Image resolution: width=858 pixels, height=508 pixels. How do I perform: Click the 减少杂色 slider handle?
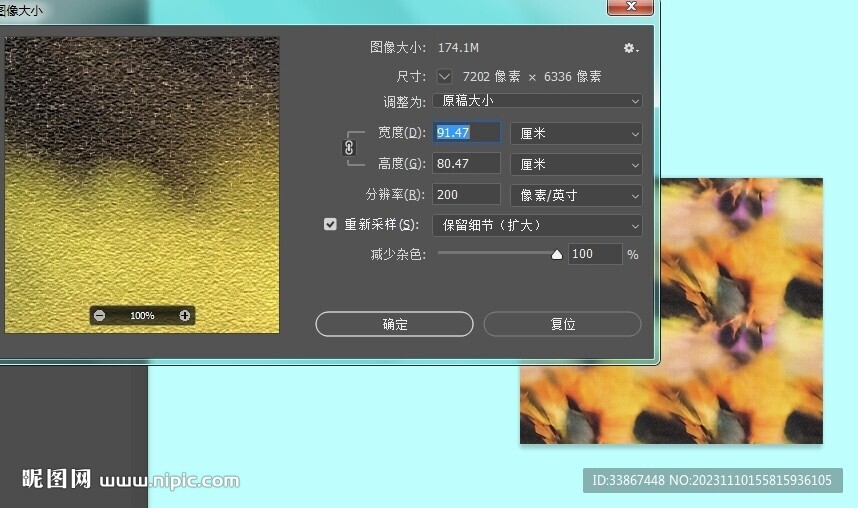click(x=556, y=255)
